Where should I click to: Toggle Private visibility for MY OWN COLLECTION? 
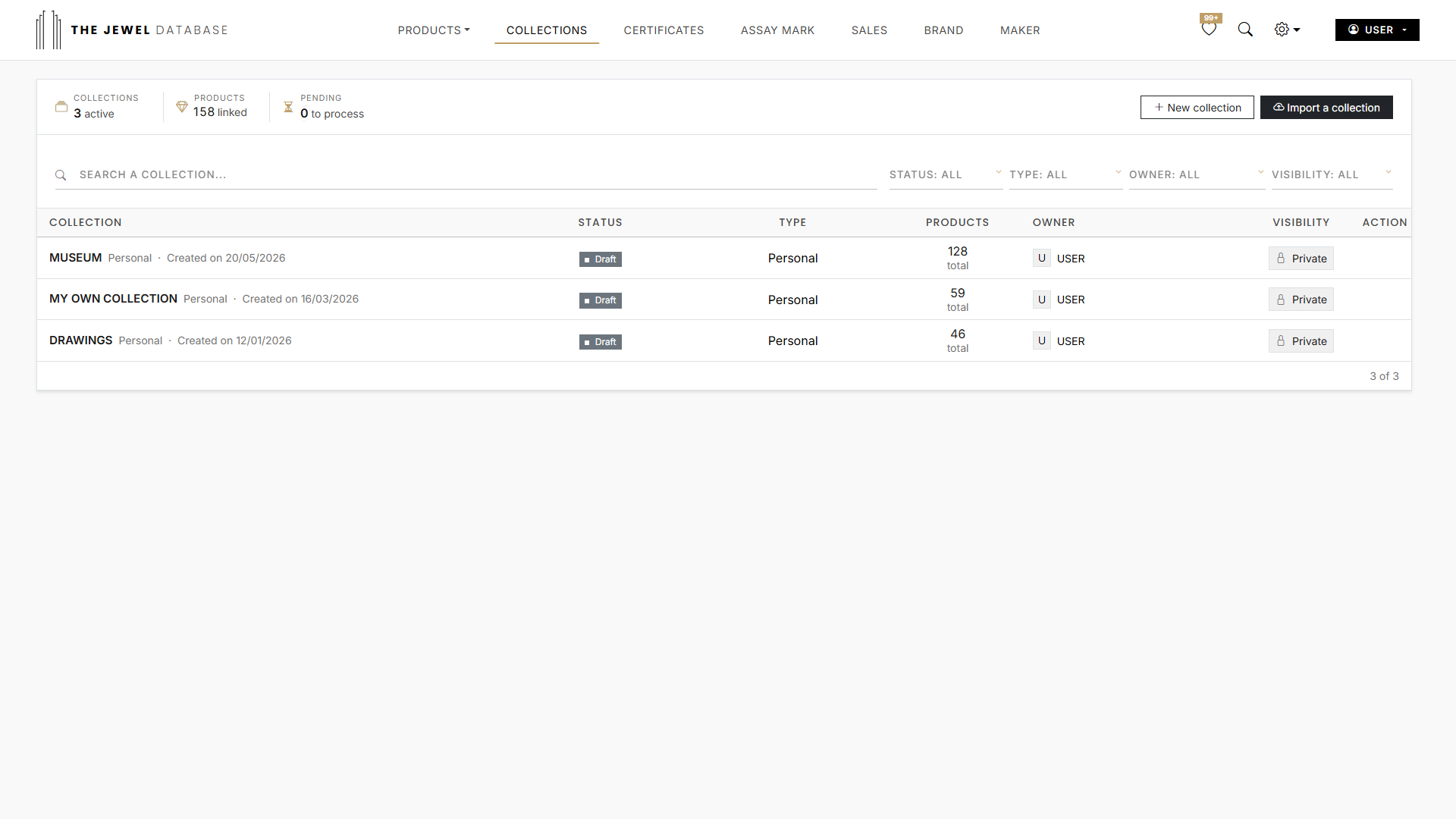click(x=1301, y=300)
